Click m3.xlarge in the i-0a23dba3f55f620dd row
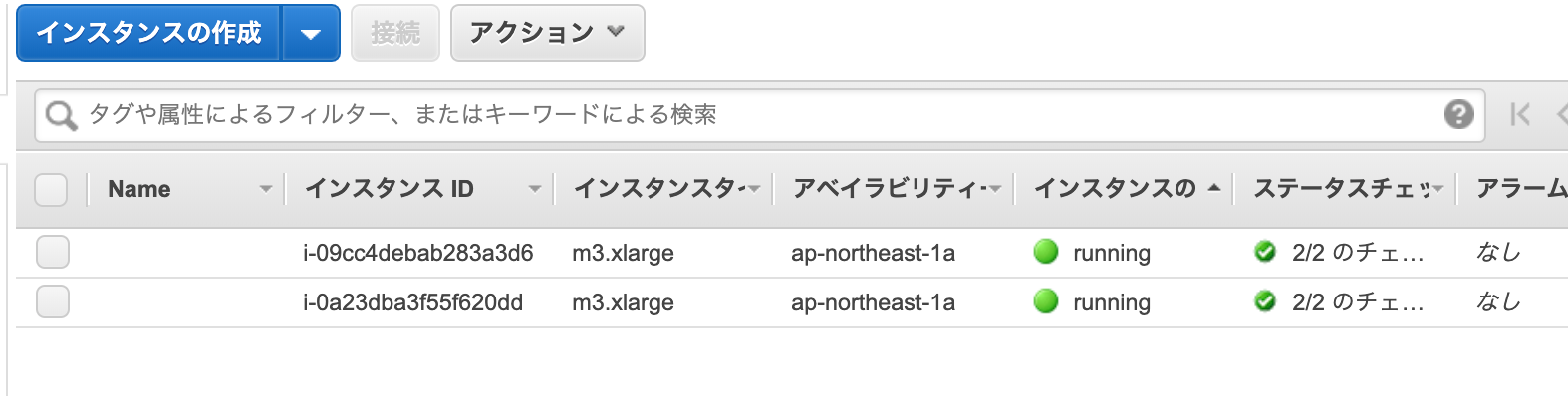 tap(623, 302)
